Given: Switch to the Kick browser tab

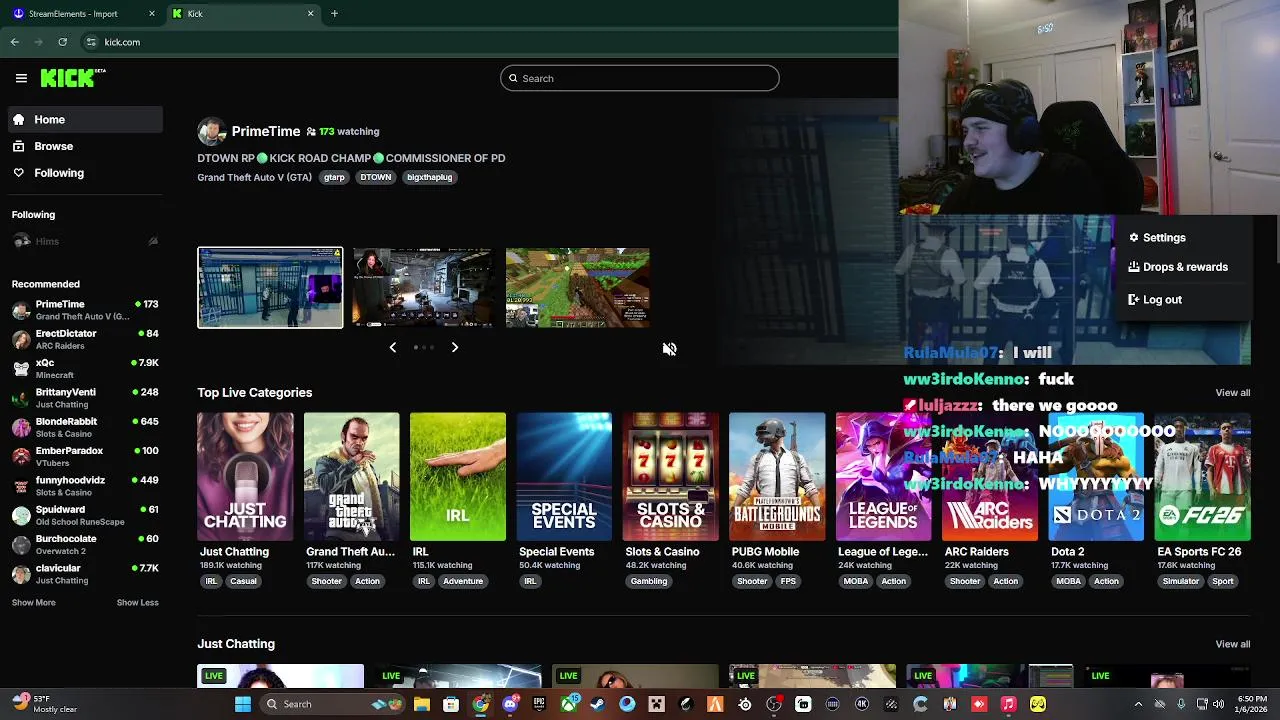Looking at the screenshot, I should click(x=243, y=14).
